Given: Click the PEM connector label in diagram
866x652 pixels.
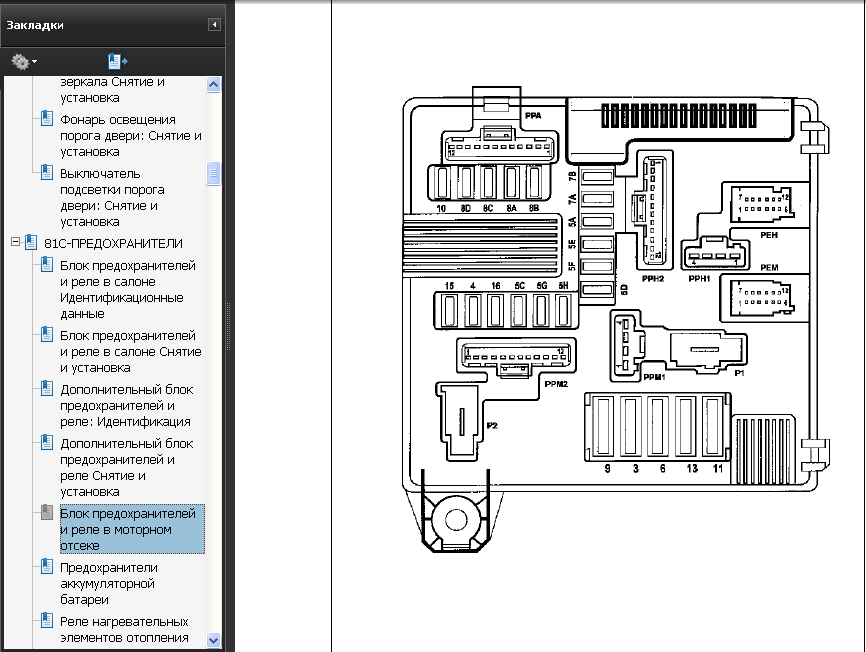Looking at the screenshot, I should (x=769, y=268).
